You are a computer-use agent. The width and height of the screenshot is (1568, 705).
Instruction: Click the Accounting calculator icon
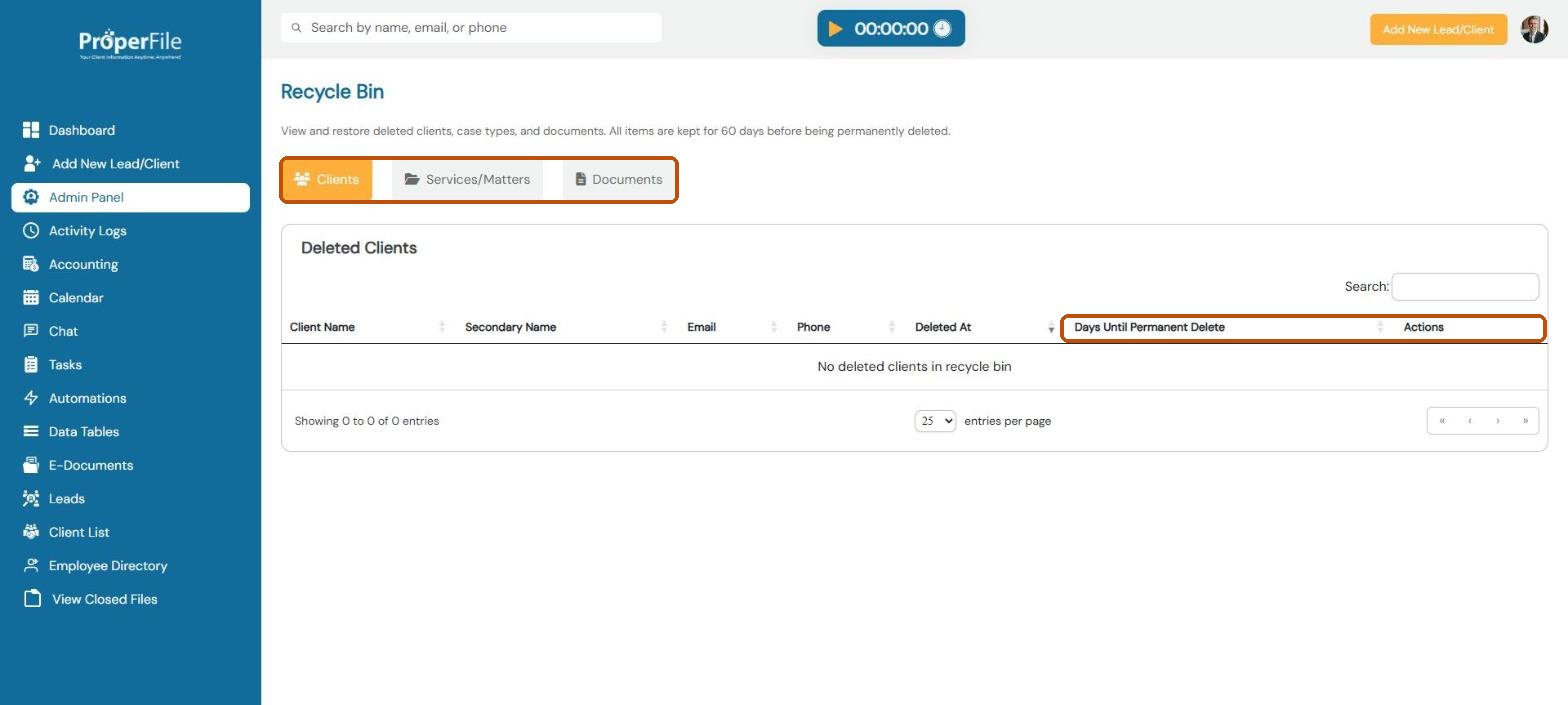coord(31,264)
